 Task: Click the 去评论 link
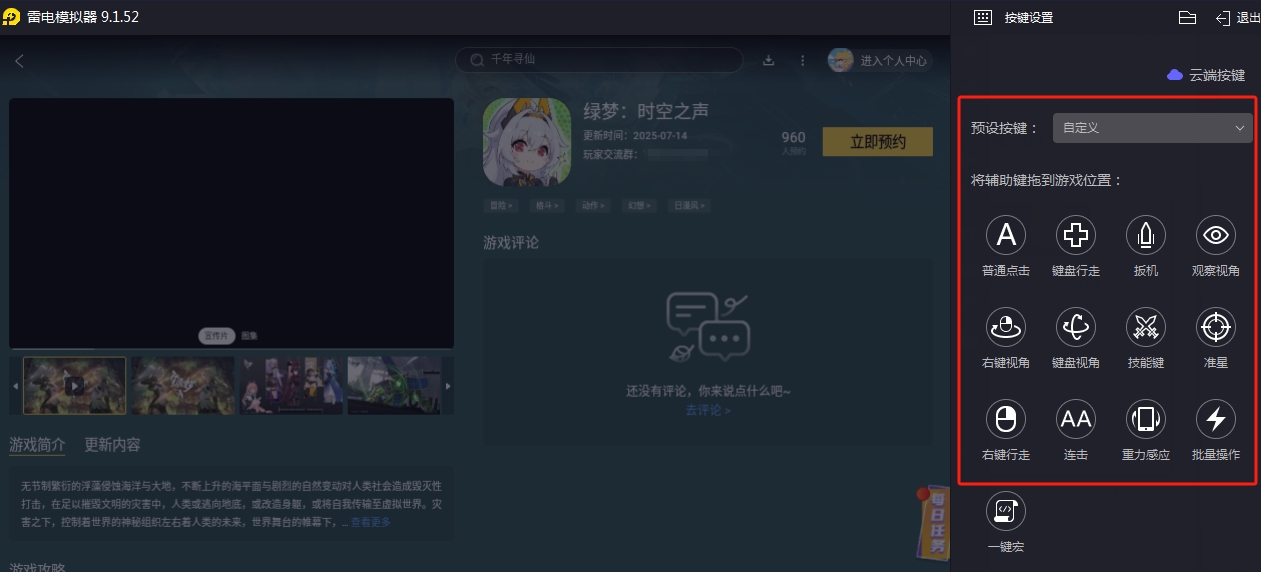pyautogui.click(x=708, y=410)
